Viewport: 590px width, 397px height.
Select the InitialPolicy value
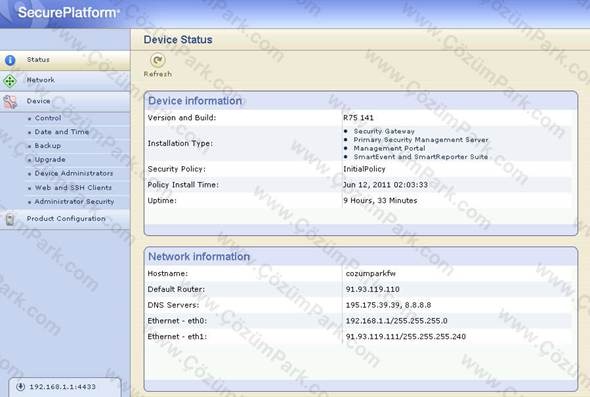coord(364,169)
